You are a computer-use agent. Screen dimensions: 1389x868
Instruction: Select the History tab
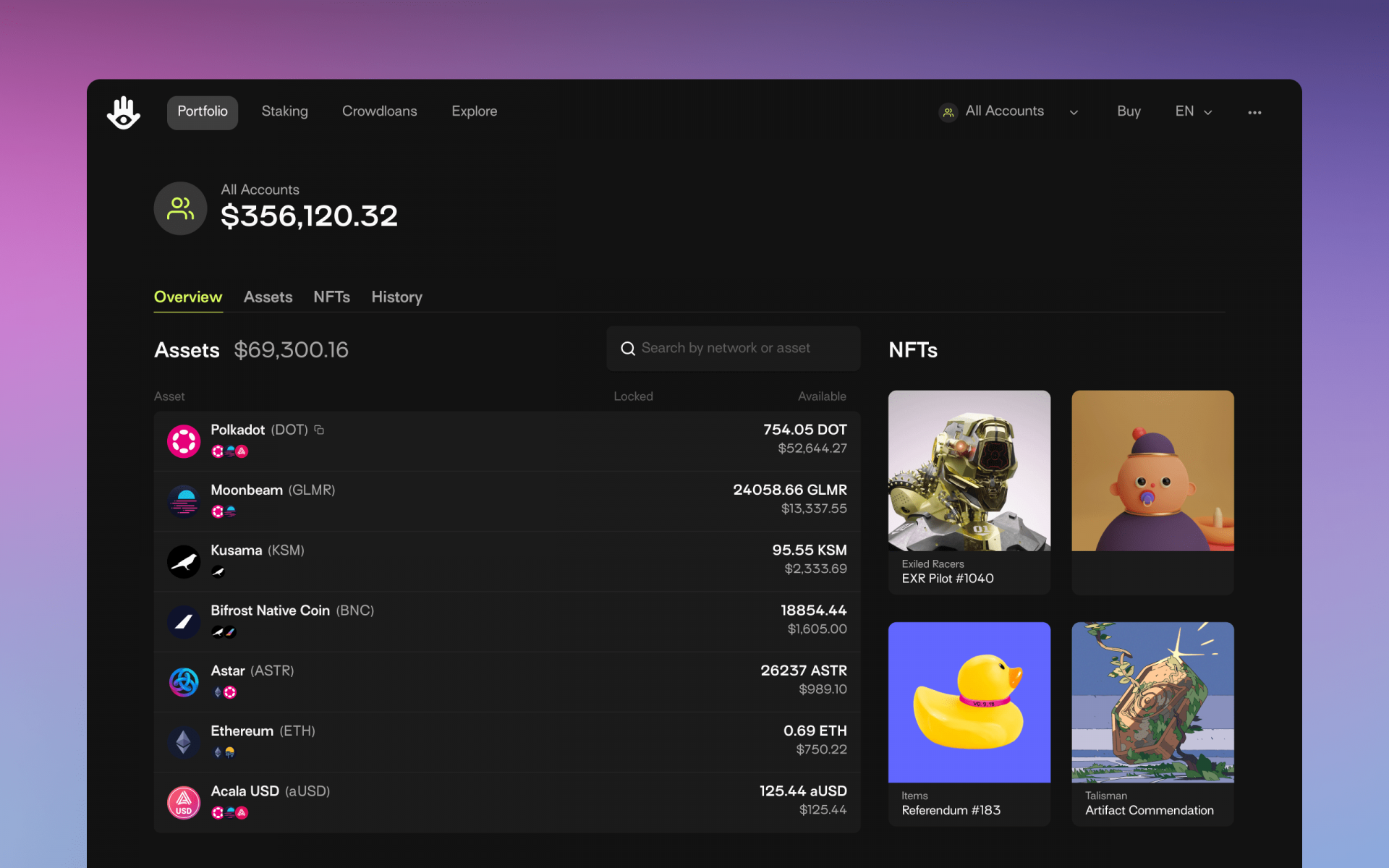point(397,297)
